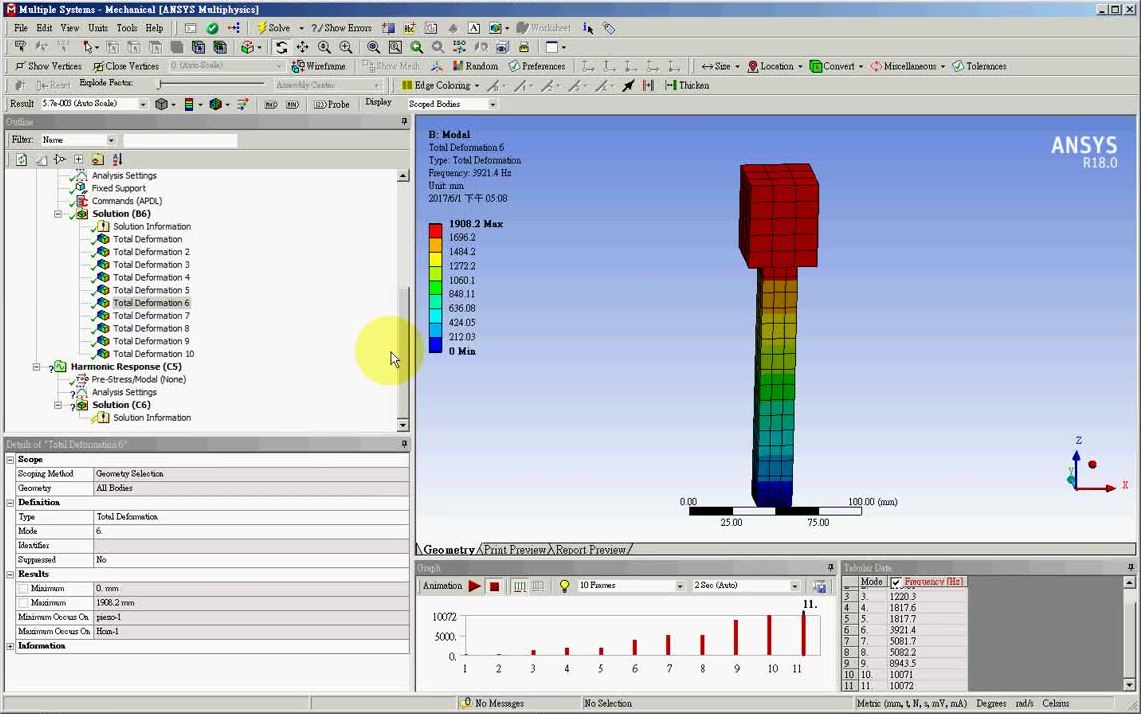Switch to the Print Preview tab
Screen dimensions: 1141x714
click(x=514, y=550)
